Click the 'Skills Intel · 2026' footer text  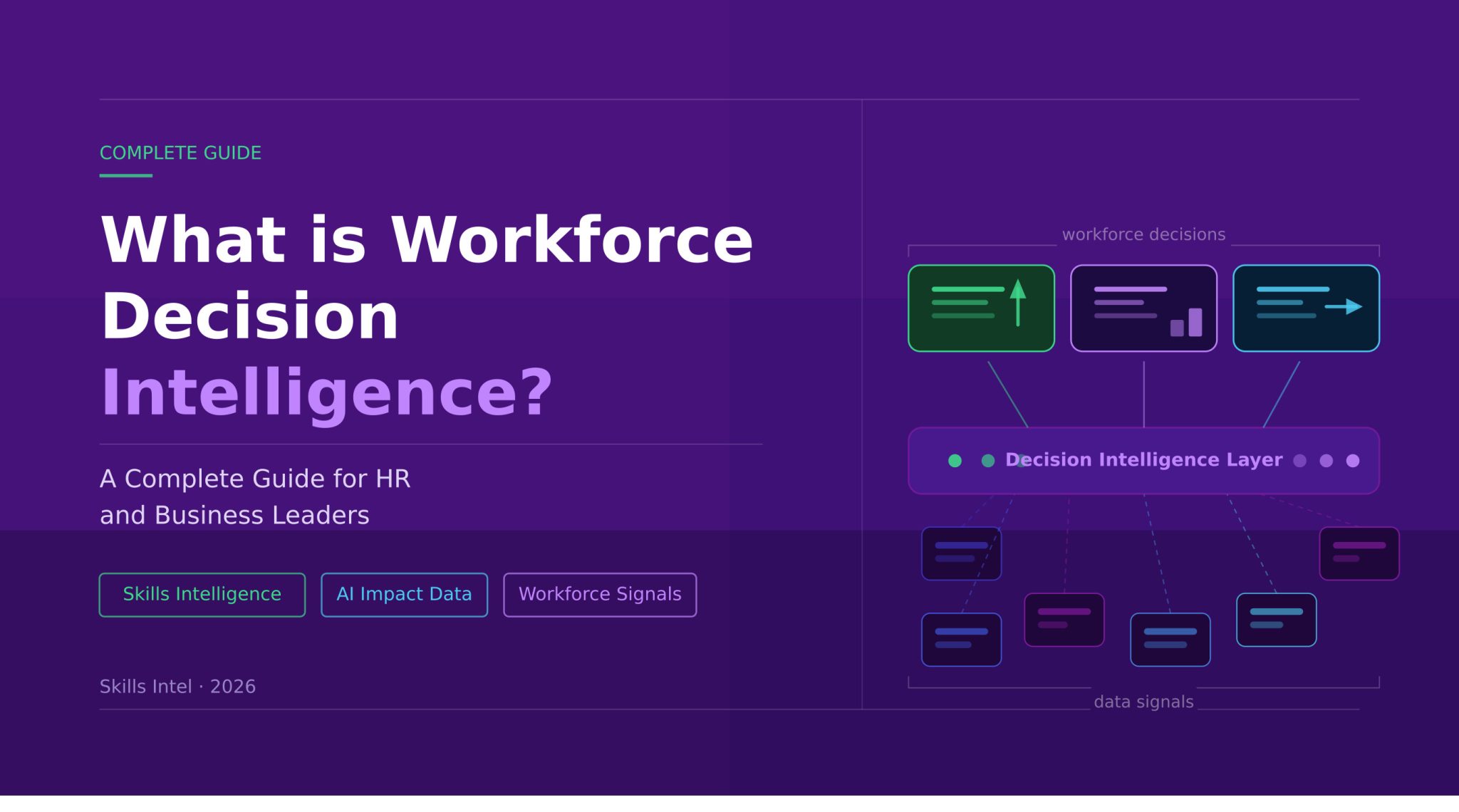177,687
